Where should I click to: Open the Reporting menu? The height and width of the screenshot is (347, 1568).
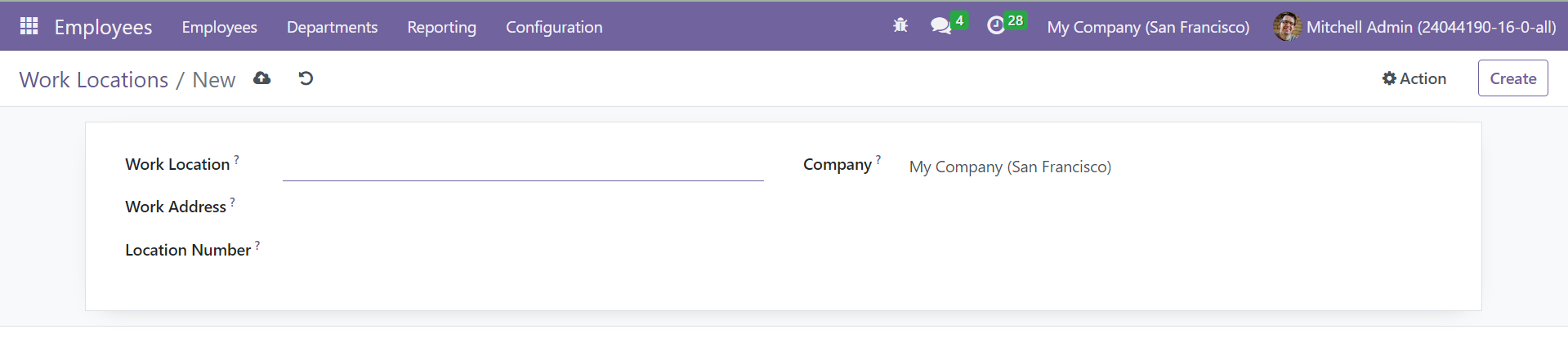[x=441, y=27]
